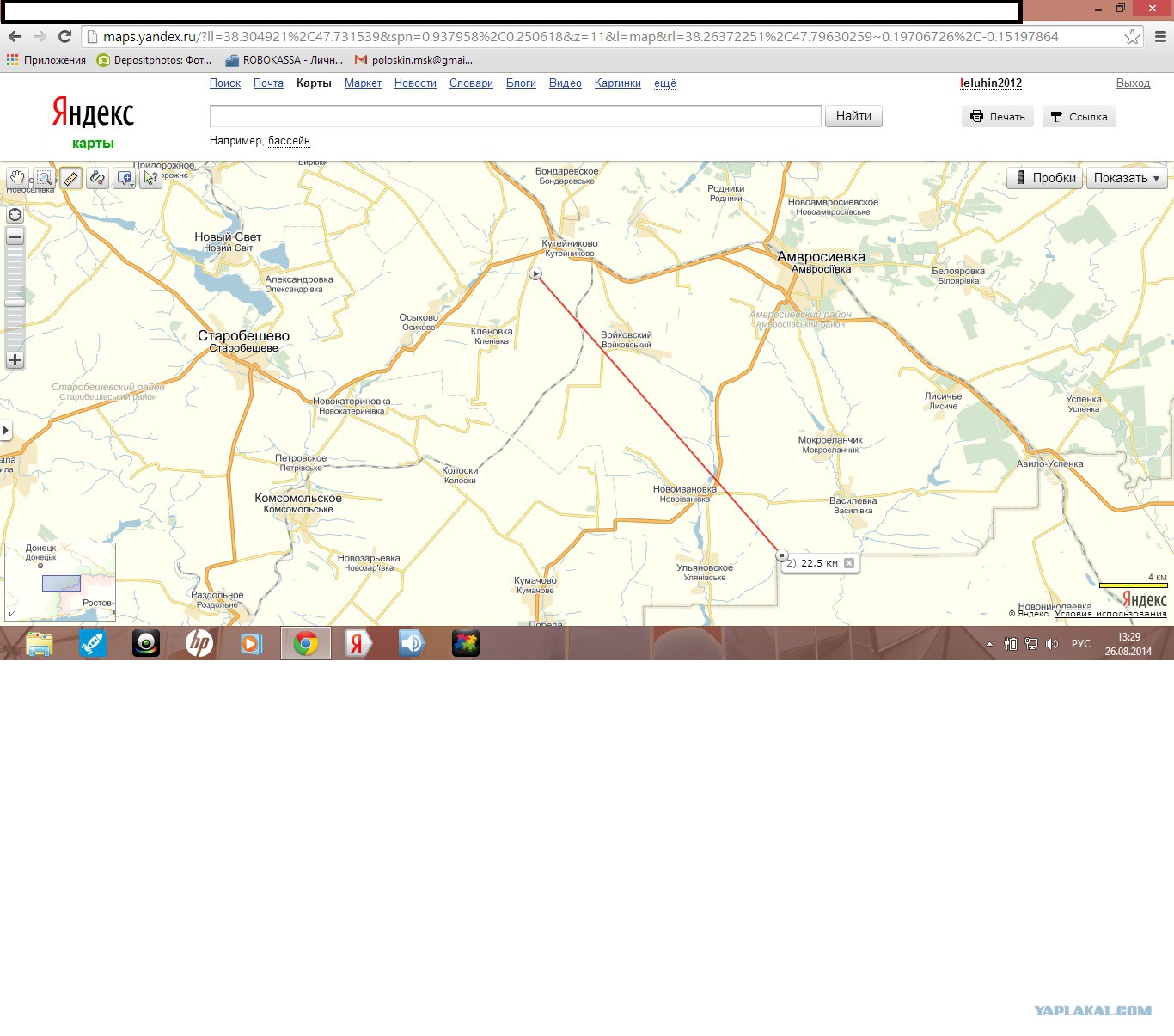This screenshot has height=1036, width=1174.
Task: Click the zoom slider handle
Action: pos(15,303)
